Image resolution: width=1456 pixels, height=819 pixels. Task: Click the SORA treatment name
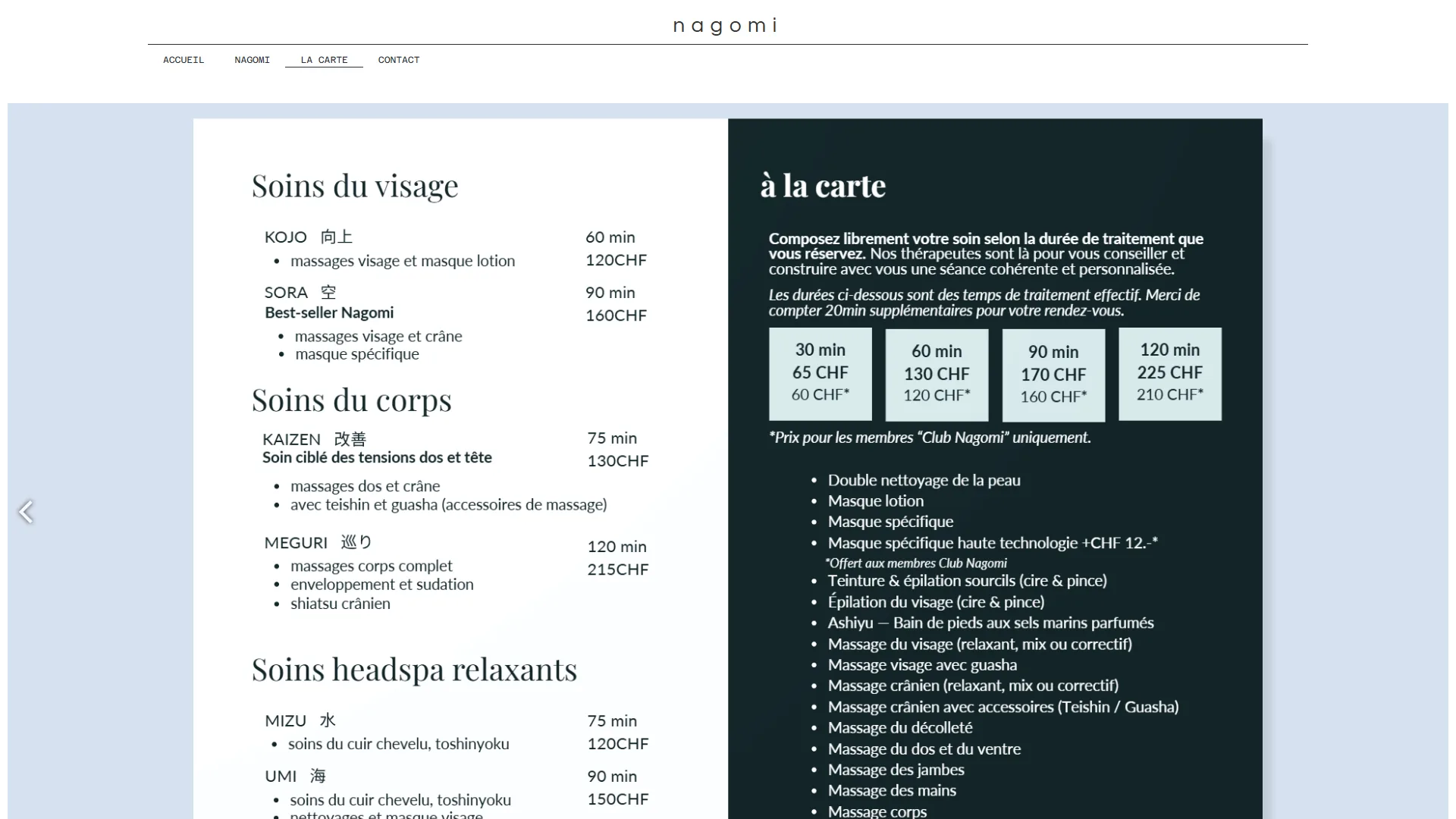click(x=300, y=292)
